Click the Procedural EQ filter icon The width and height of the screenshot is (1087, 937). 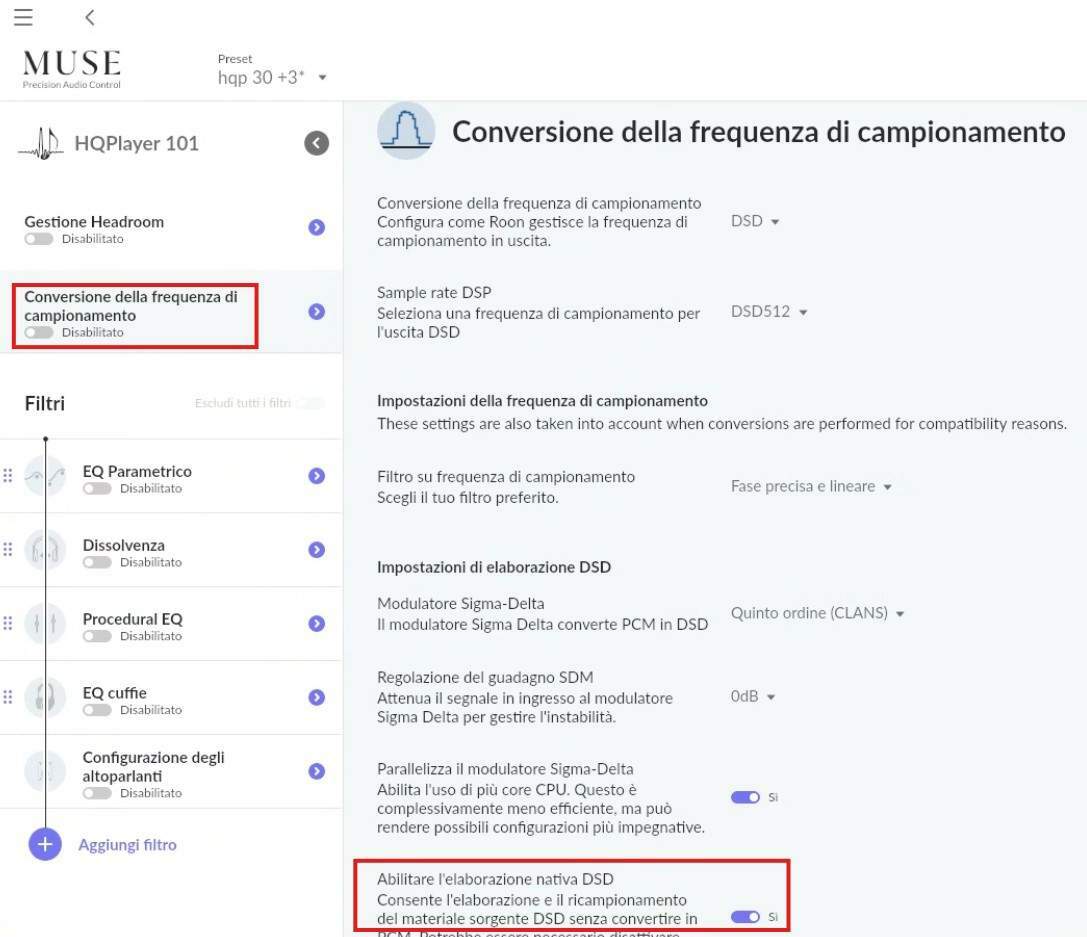tap(45, 624)
